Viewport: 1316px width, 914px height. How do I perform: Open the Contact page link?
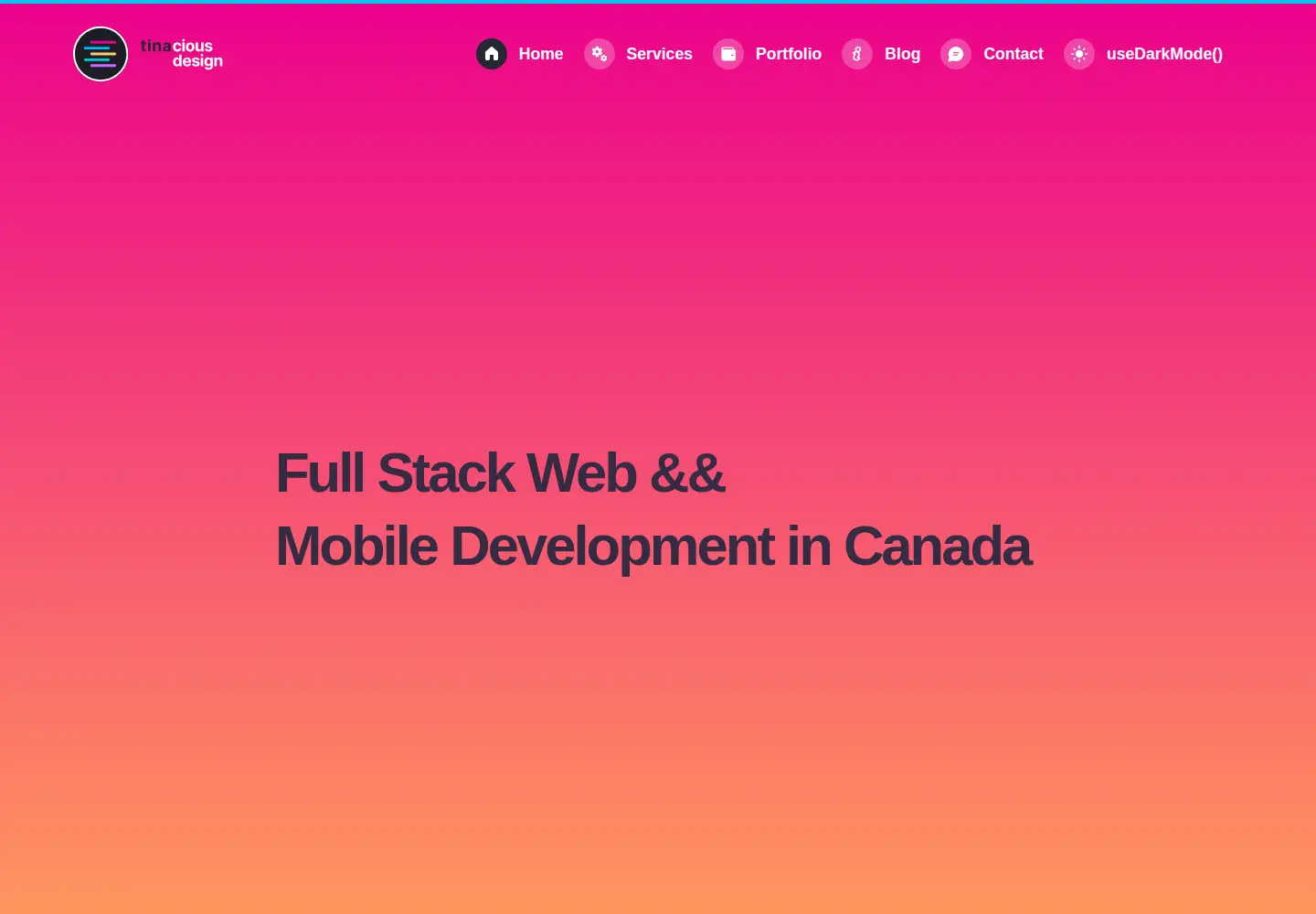[x=1014, y=54]
